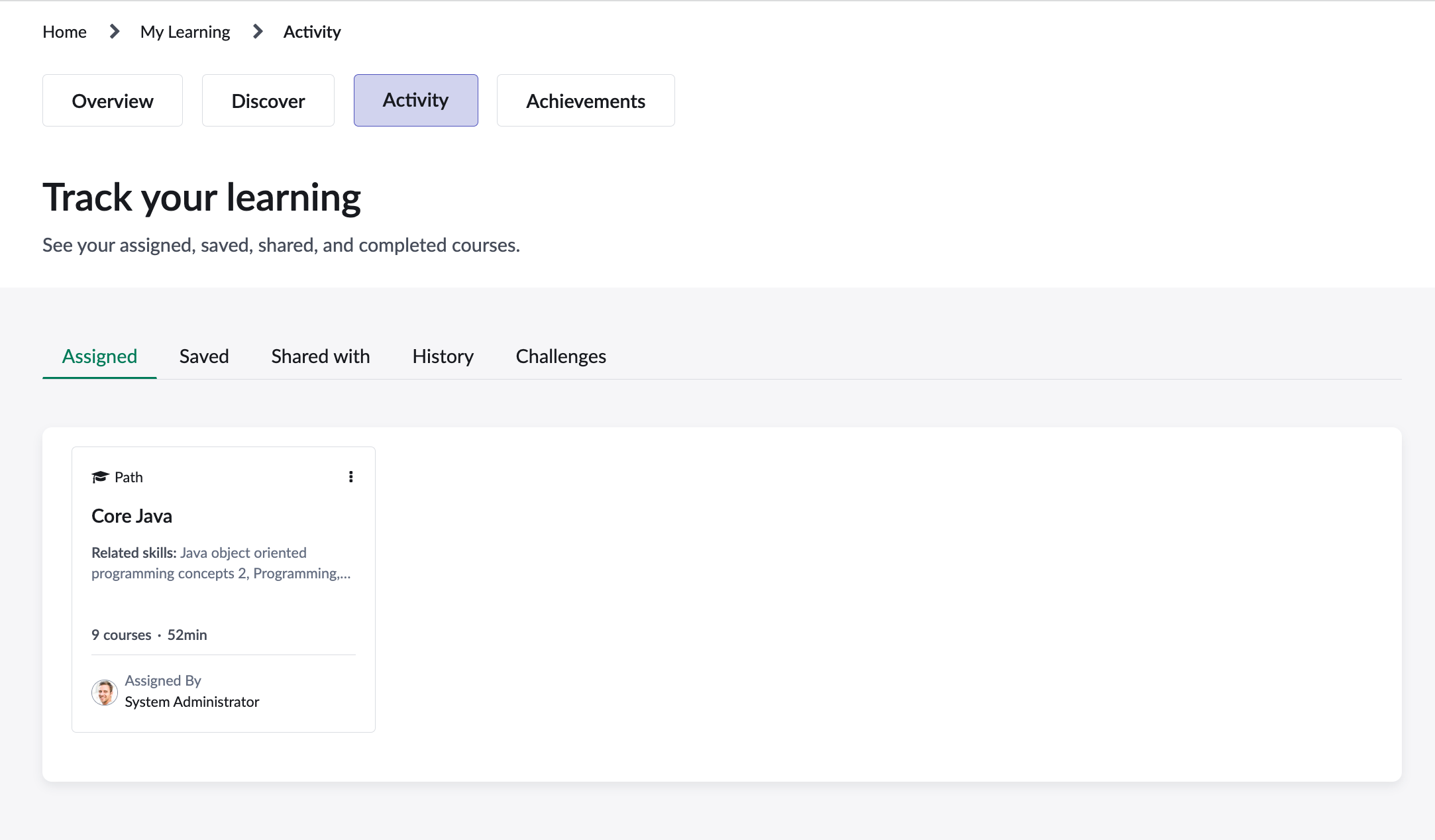This screenshot has height=840, width=1435.
Task: Click the '52min' duration text
Action: click(x=187, y=635)
